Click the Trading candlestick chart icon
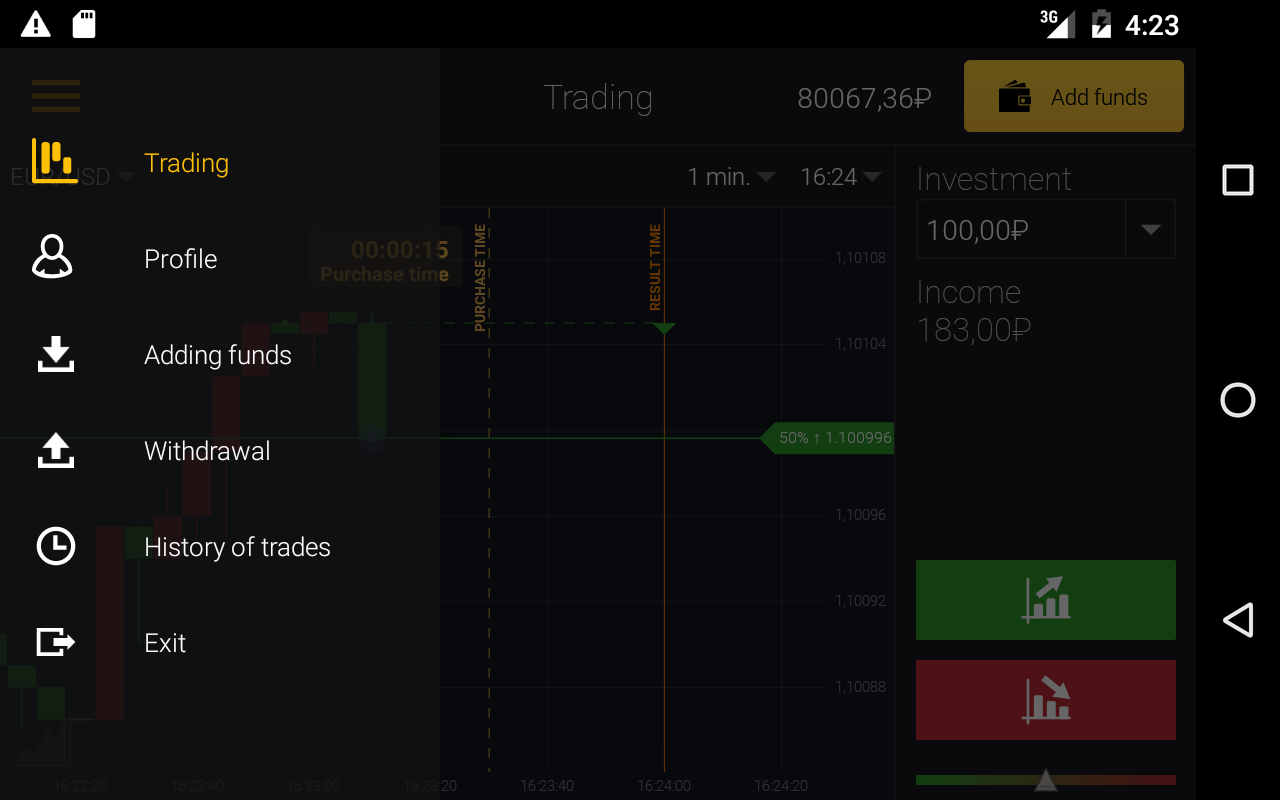Image resolution: width=1280 pixels, height=800 pixels. click(x=54, y=161)
